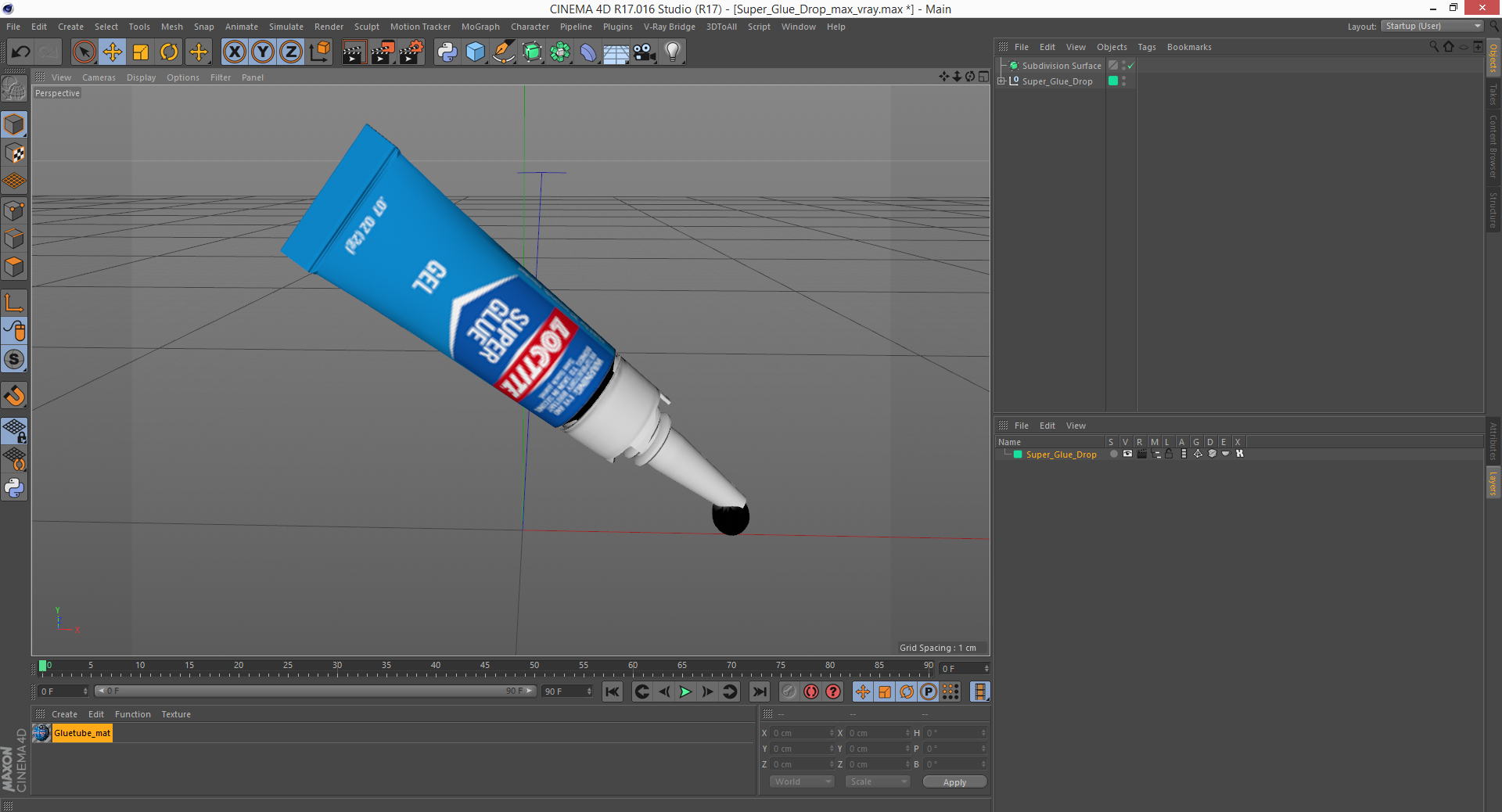Toggle coordinate system icon
Viewport: 1502px width, 812px height.
tap(320, 52)
